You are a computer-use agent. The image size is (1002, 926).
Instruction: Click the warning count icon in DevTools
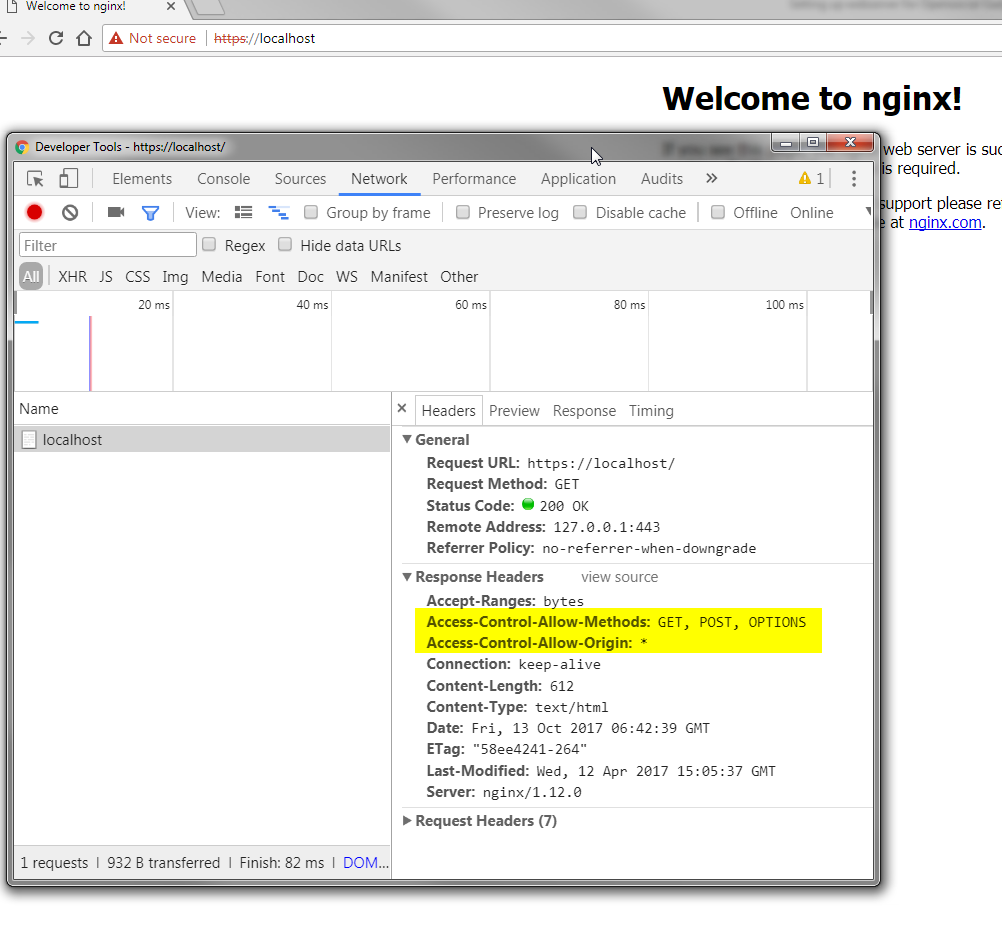click(x=805, y=178)
